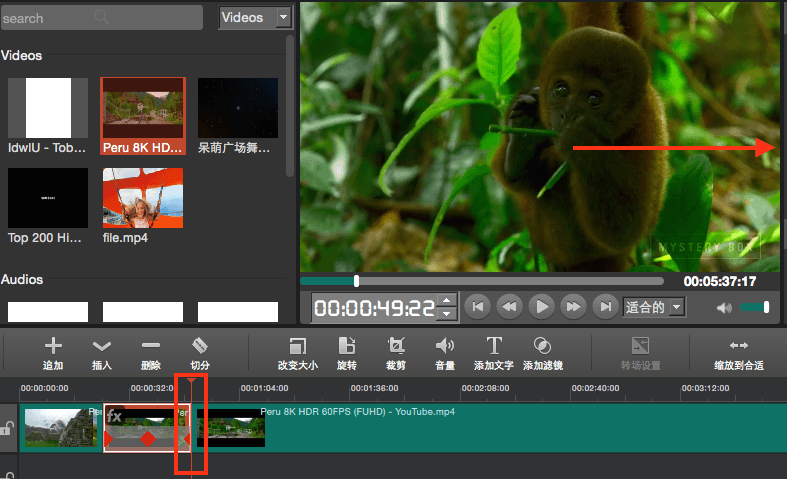This screenshot has width=787, height=479.
Task: Click the 添加文字 (add text) icon
Action: pos(494,345)
